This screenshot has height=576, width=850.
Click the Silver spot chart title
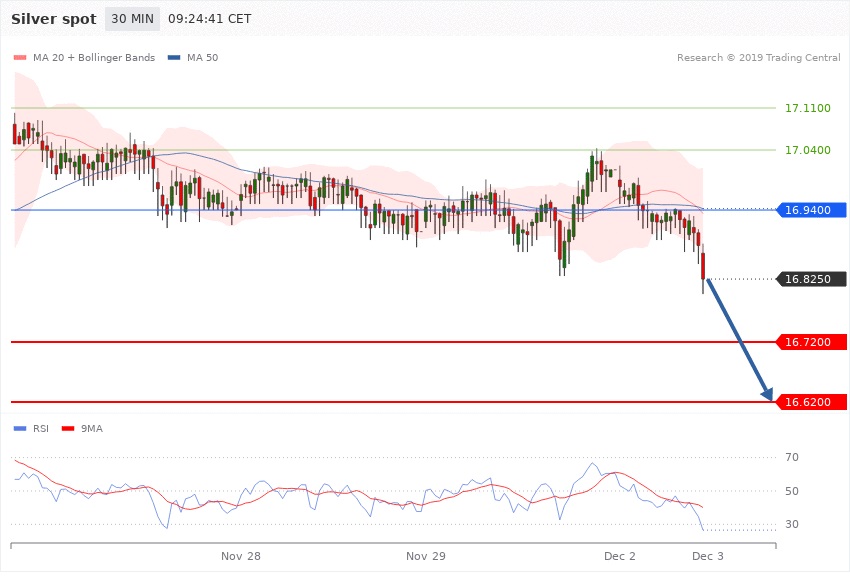pyautogui.click(x=54, y=19)
